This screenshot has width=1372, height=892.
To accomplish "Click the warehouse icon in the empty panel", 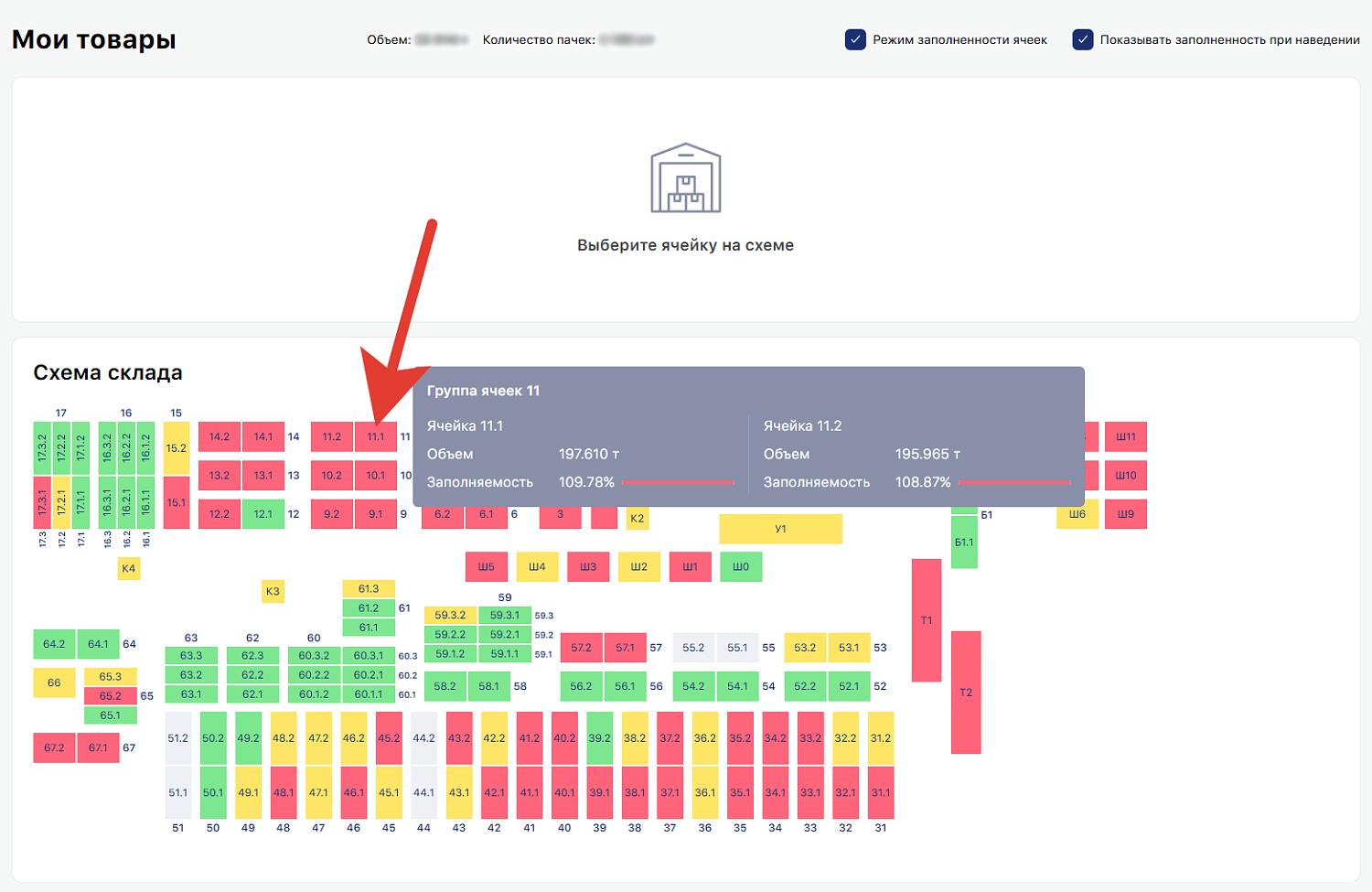I will [x=685, y=178].
